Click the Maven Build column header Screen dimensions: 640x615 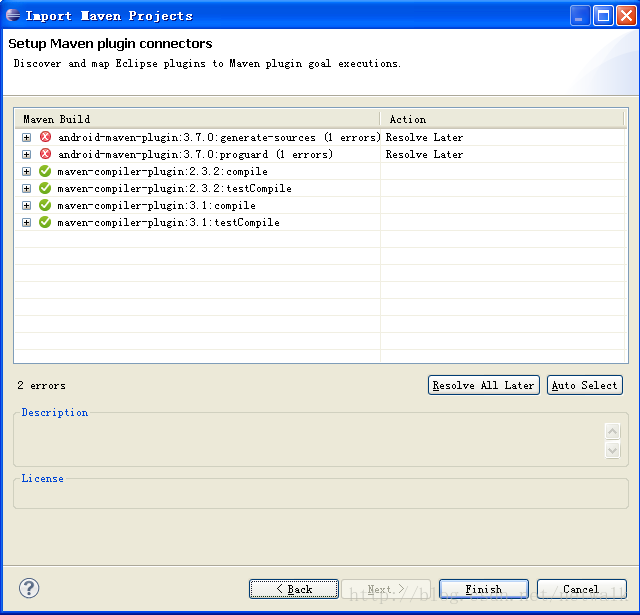(x=198, y=119)
